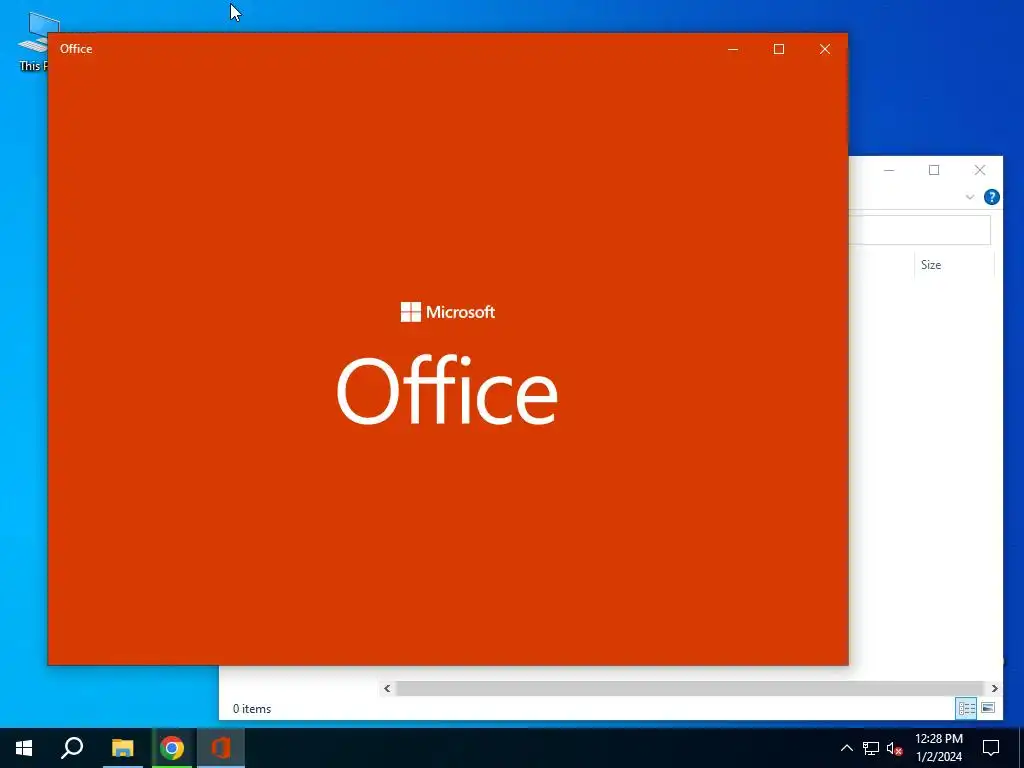Close the File Explorer window

click(x=980, y=170)
